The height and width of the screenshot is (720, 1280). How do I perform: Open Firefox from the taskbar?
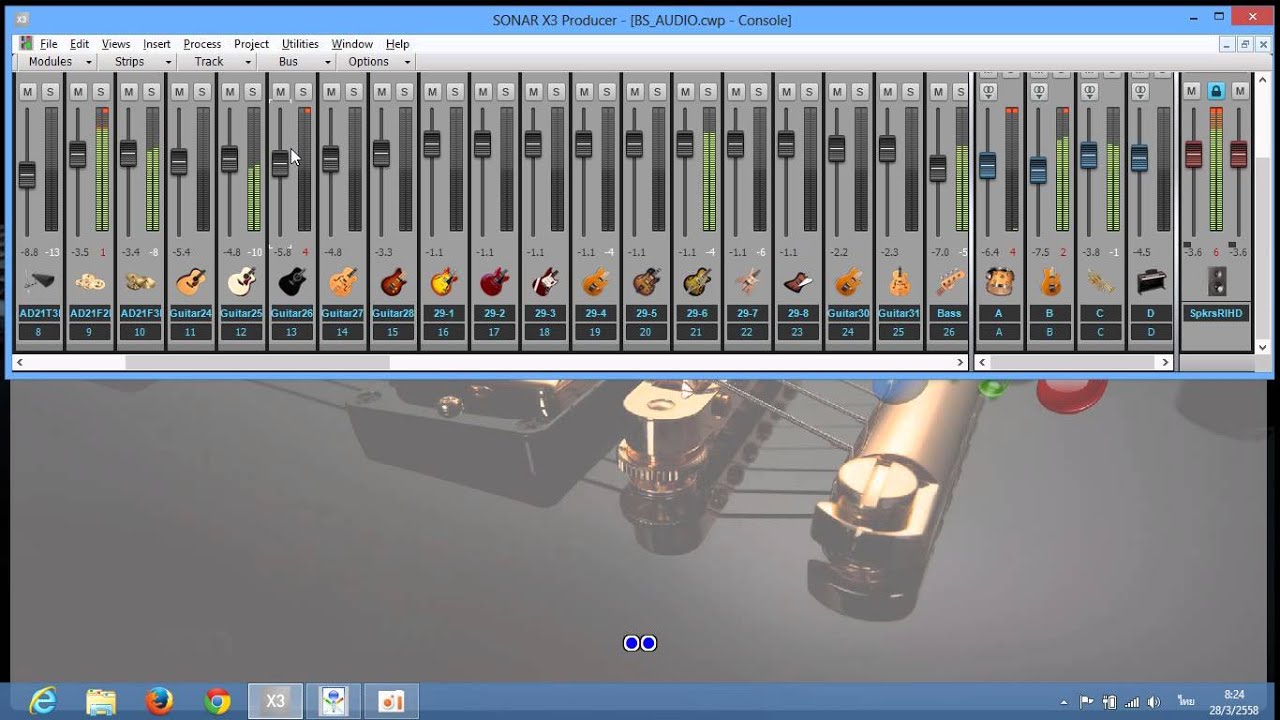[x=159, y=701]
